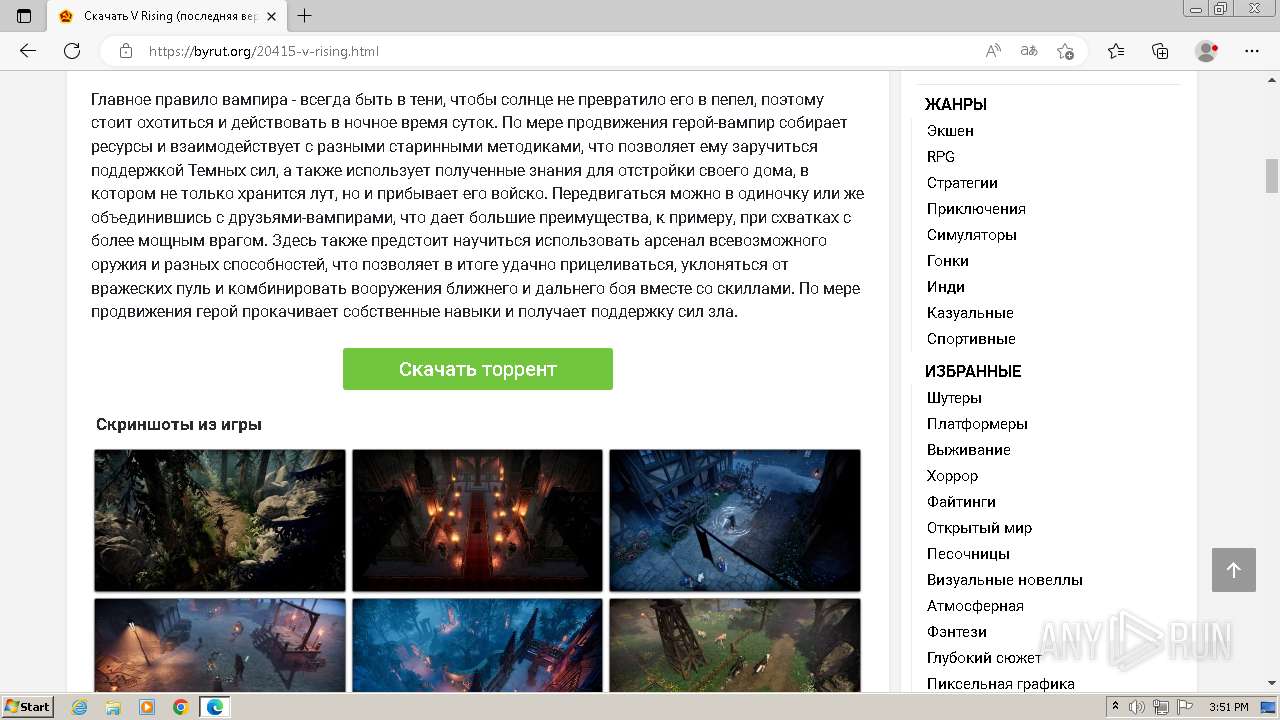The width and height of the screenshot is (1280, 720).
Task: Open Edge Settings and more menu
Action: click(1251, 51)
